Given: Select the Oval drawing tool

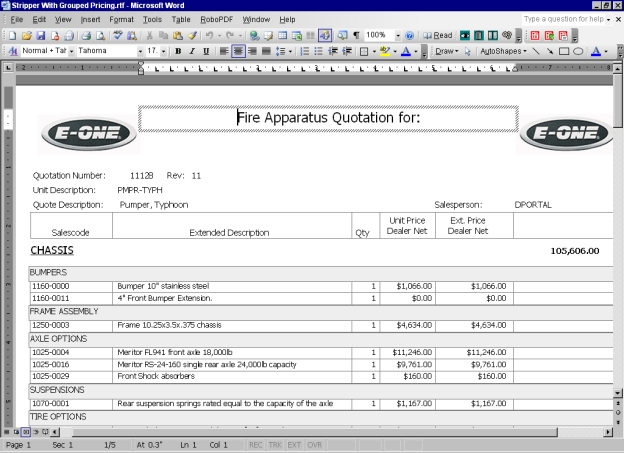Looking at the screenshot, I should click(x=578, y=51).
